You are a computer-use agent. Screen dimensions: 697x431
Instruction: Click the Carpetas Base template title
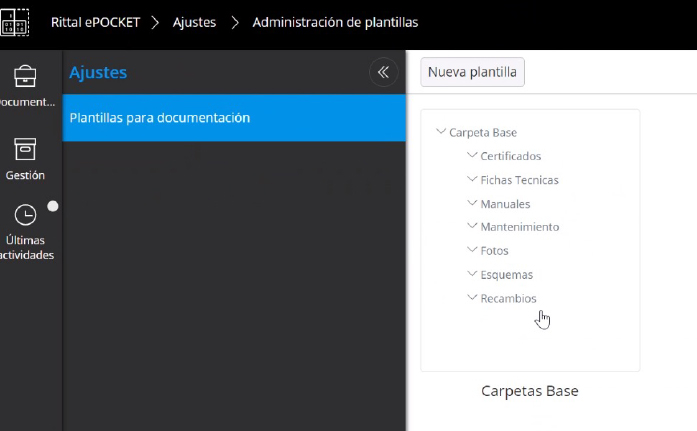pos(530,391)
